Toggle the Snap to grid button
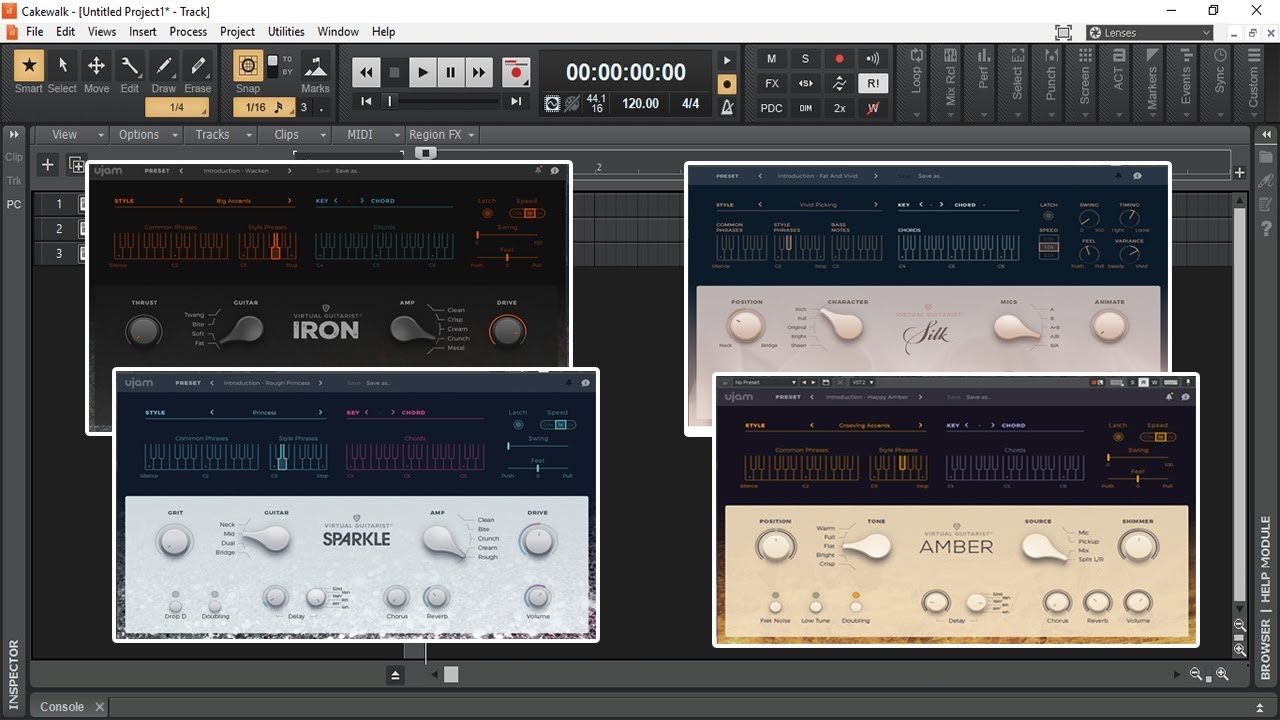Screen dimensions: 1280x720 pyautogui.click(x=248, y=67)
